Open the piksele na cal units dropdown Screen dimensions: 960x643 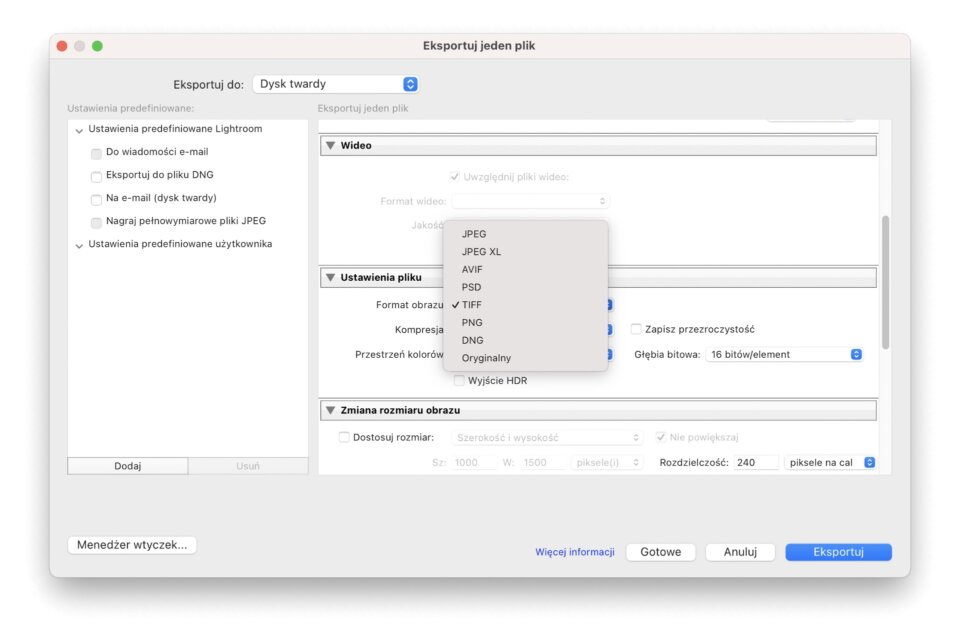click(x=830, y=463)
